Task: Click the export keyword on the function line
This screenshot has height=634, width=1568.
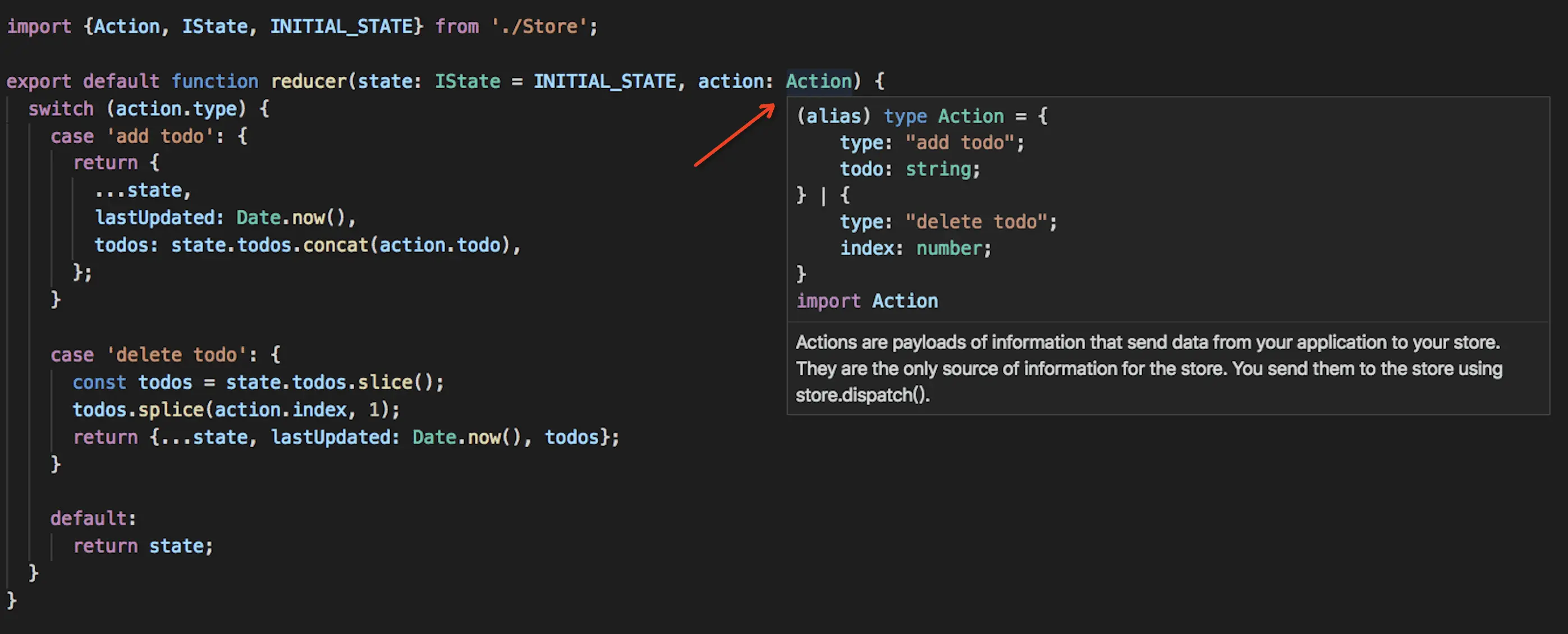Action: pyautogui.click(x=38, y=81)
